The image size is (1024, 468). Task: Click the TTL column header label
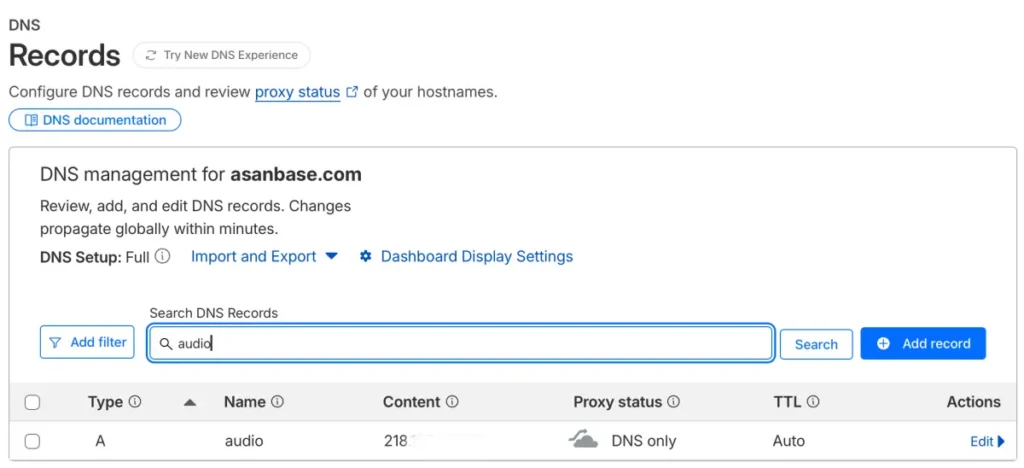coord(787,402)
